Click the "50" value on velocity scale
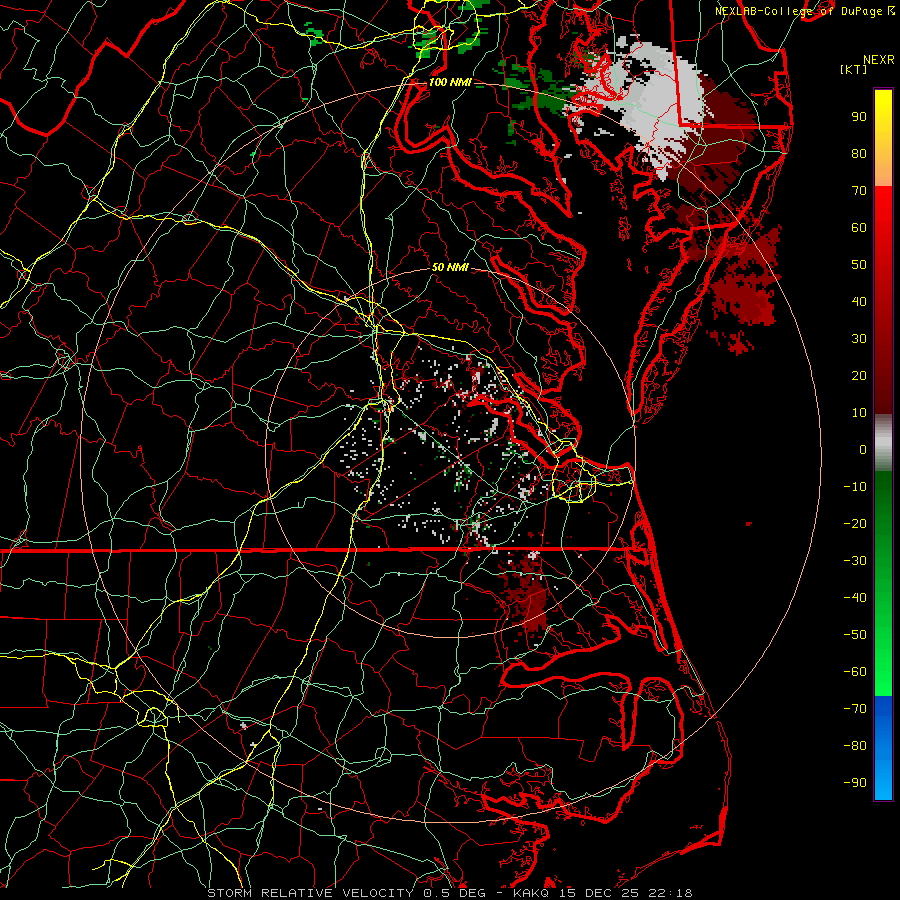The width and height of the screenshot is (900, 900). (x=859, y=265)
